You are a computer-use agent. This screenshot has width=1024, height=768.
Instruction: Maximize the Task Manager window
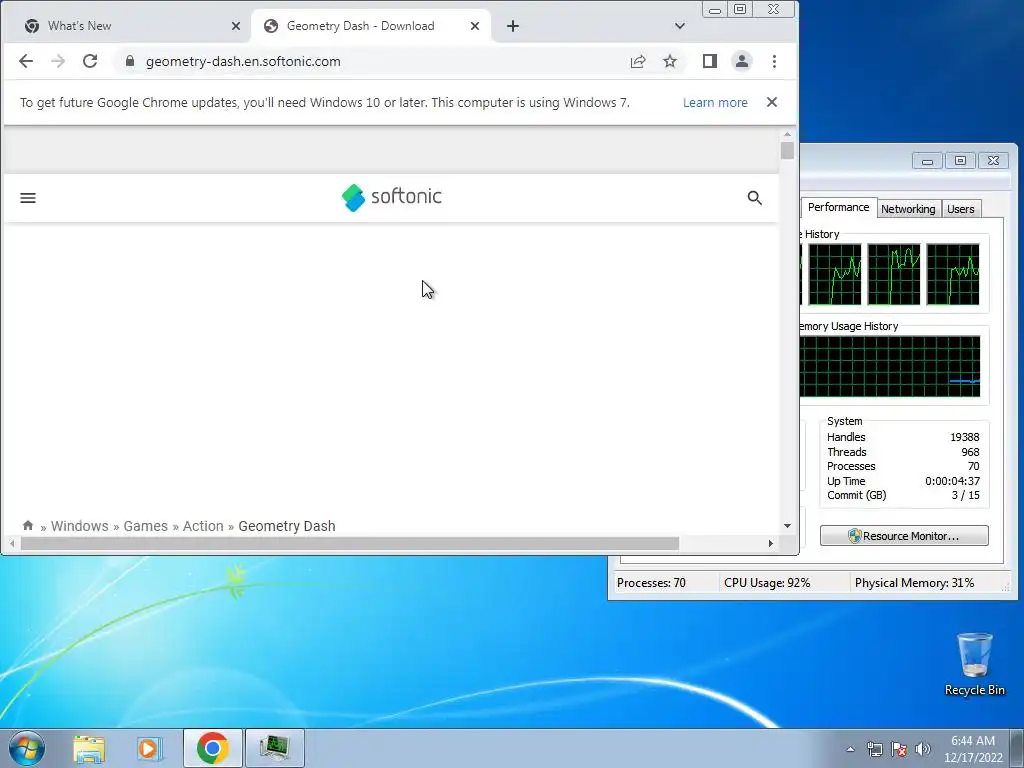pyautogui.click(x=960, y=161)
